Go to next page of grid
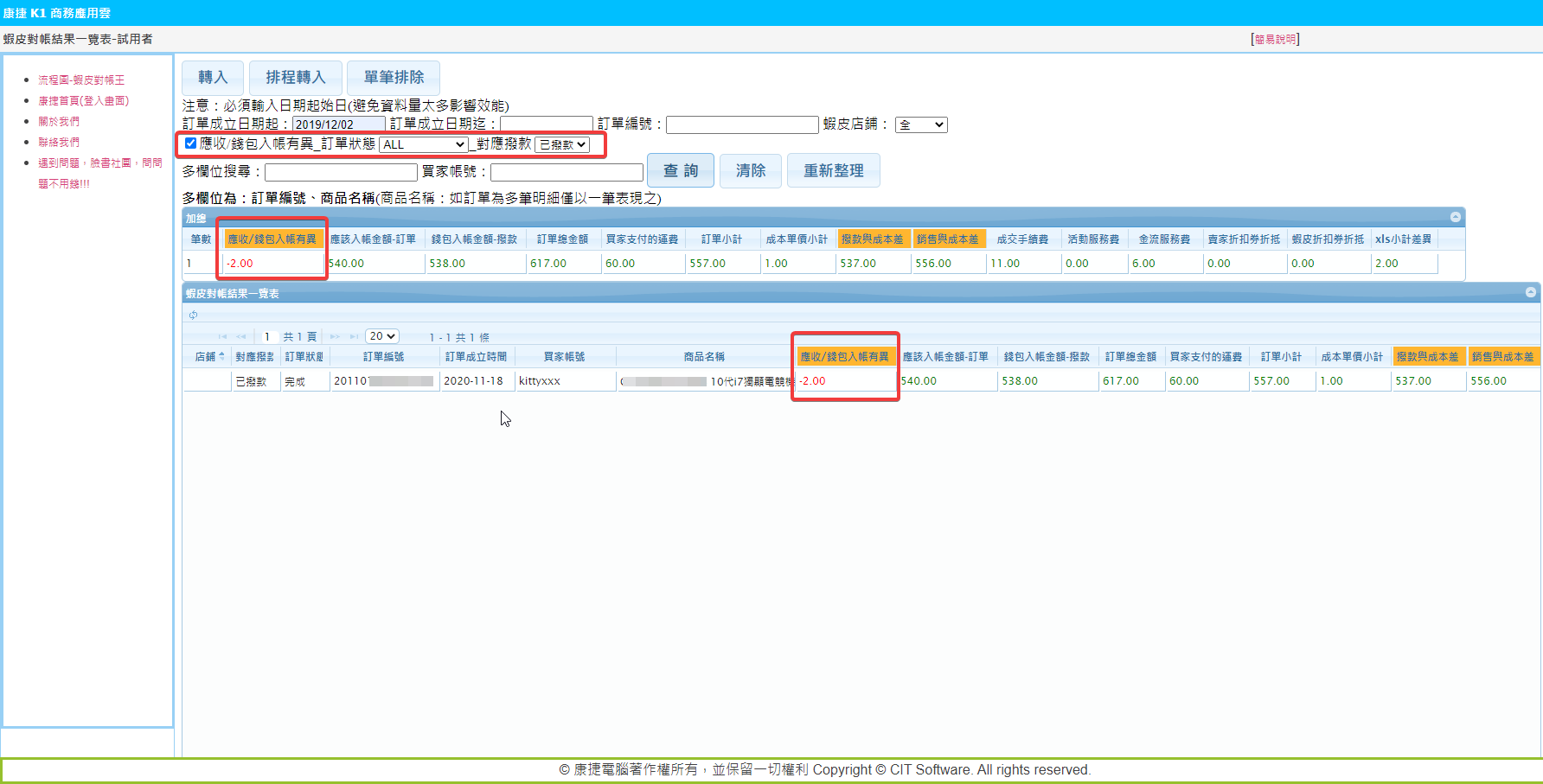The image size is (1543, 784). point(335,336)
